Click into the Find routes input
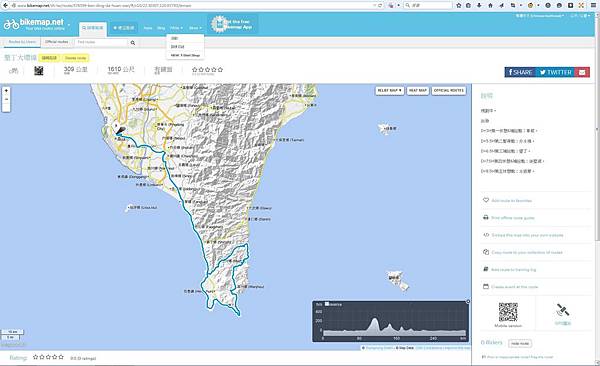The image size is (600, 366). pos(101,42)
